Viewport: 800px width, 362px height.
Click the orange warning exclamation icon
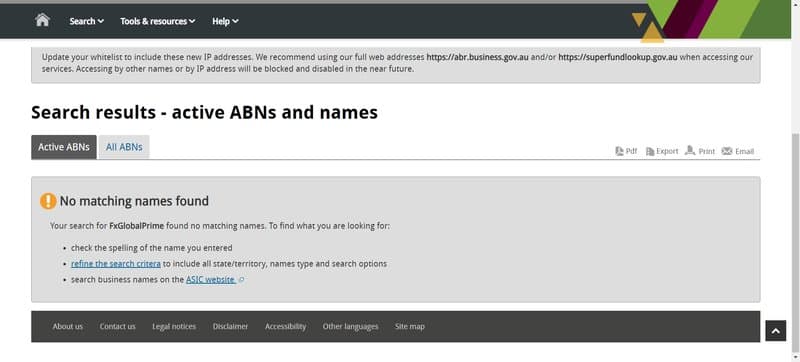(x=48, y=201)
